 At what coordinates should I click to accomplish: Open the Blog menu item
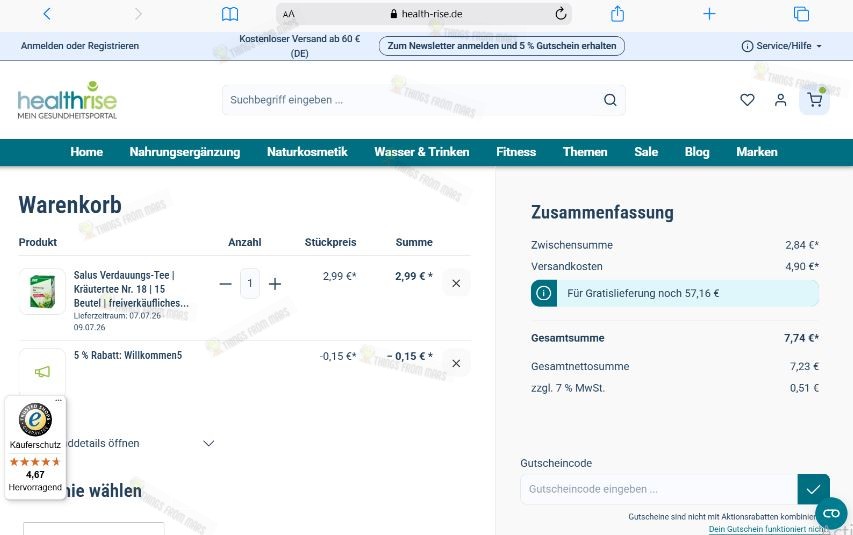[x=697, y=152]
